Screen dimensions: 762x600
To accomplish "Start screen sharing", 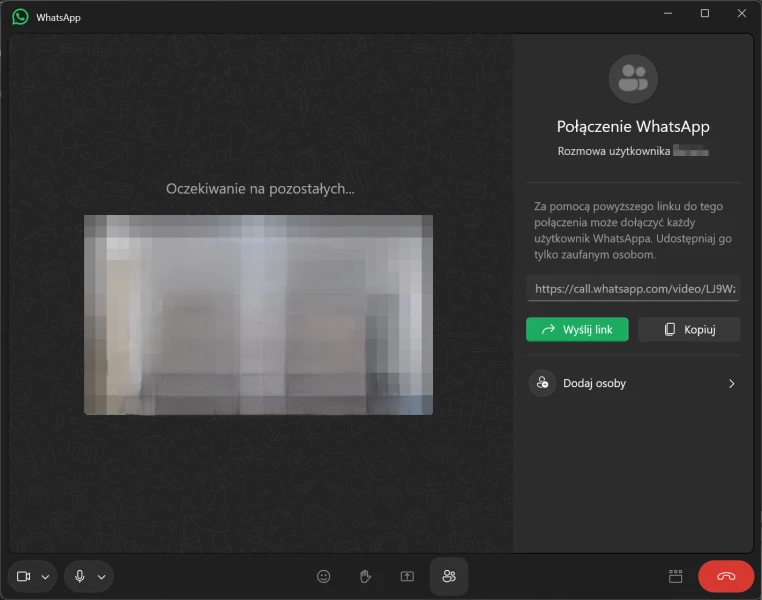I will (407, 576).
